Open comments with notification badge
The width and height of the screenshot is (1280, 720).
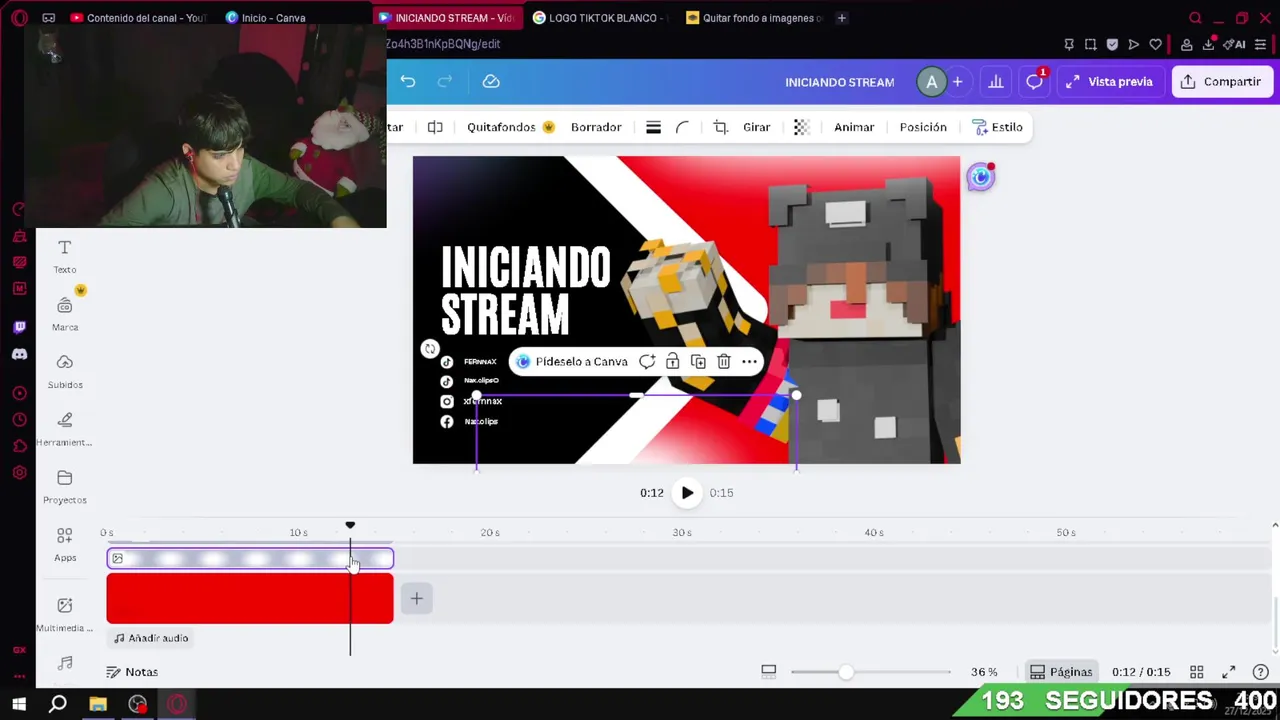(x=1035, y=82)
